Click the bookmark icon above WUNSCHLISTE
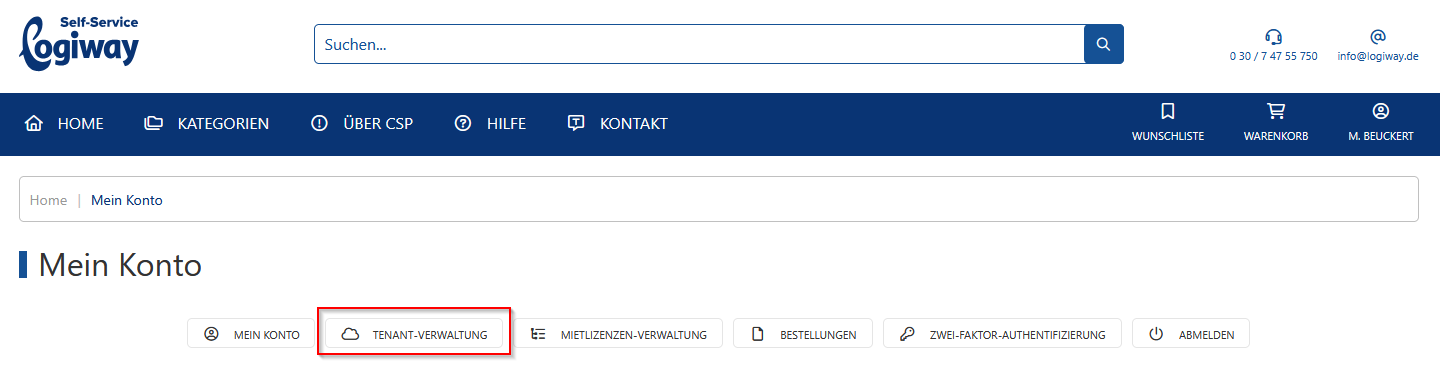Viewport: 1440px width, 367px height. point(1168,111)
